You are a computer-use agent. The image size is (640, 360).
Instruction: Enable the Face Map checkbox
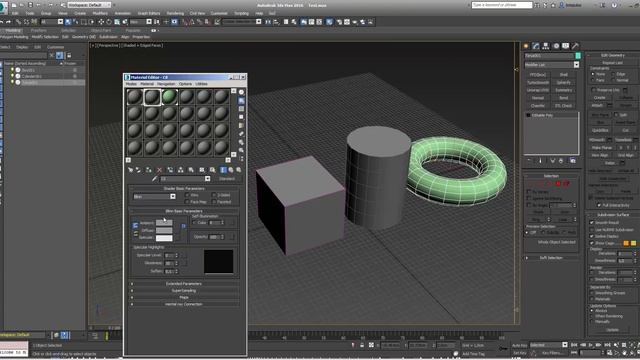click(188, 202)
